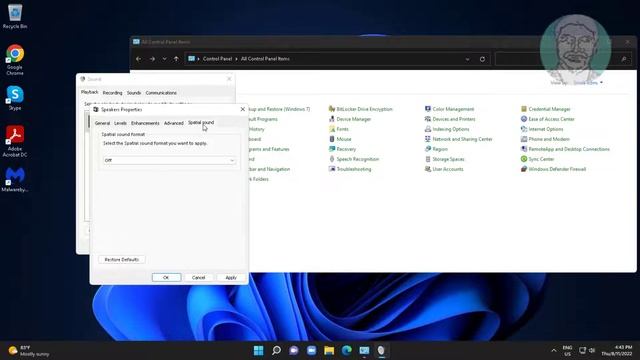Click the Apply button
The image size is (640, 360).
(231, 278)
